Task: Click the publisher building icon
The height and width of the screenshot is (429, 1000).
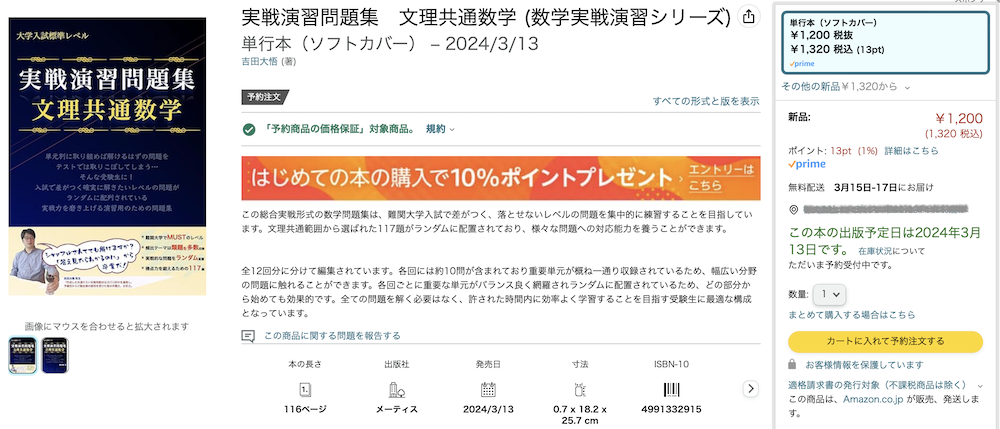Action: (397, 389)
